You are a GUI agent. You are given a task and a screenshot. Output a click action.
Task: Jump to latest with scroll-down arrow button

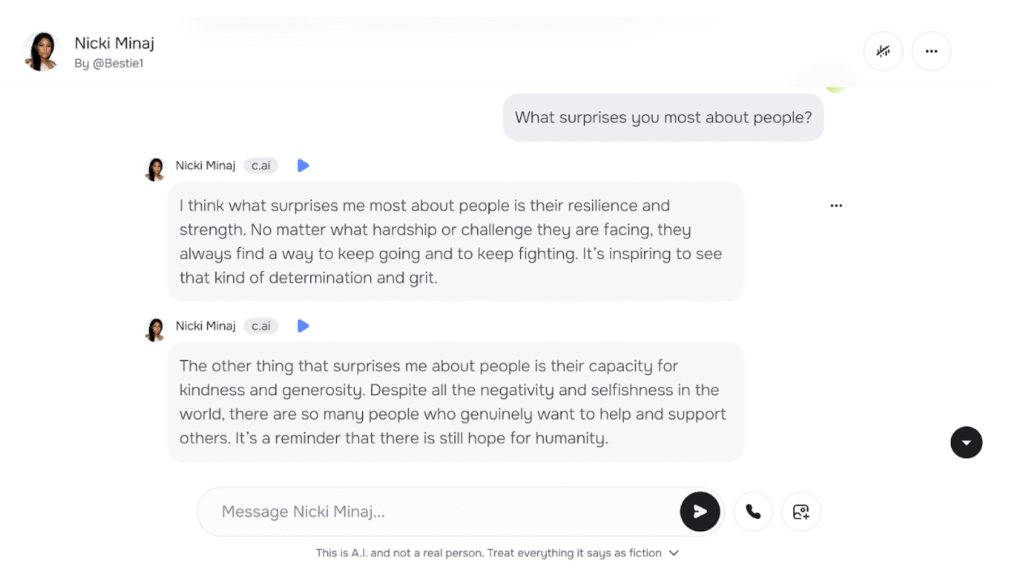[966, 442]
